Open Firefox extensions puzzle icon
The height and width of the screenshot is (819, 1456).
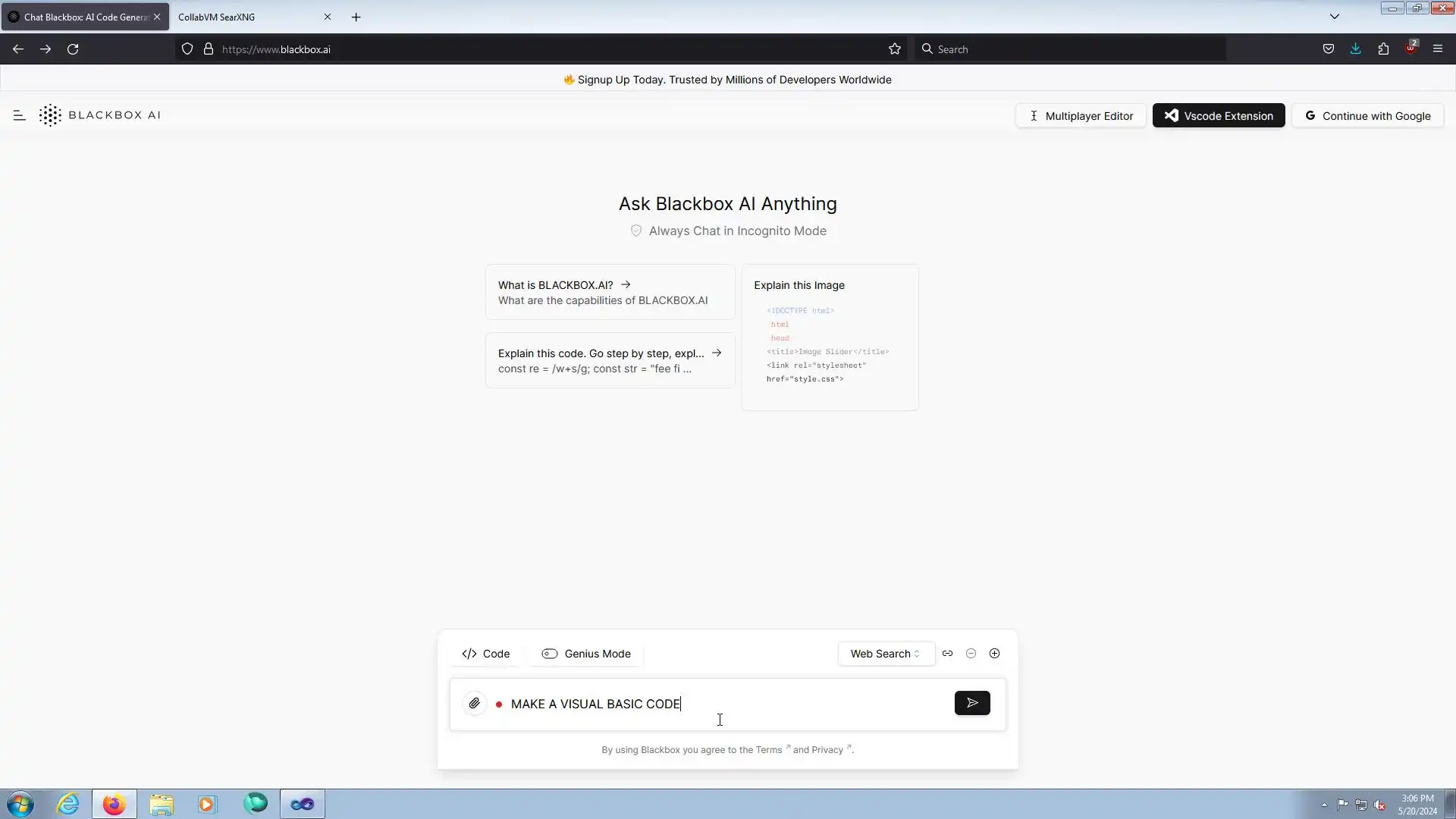point(1383,49)
